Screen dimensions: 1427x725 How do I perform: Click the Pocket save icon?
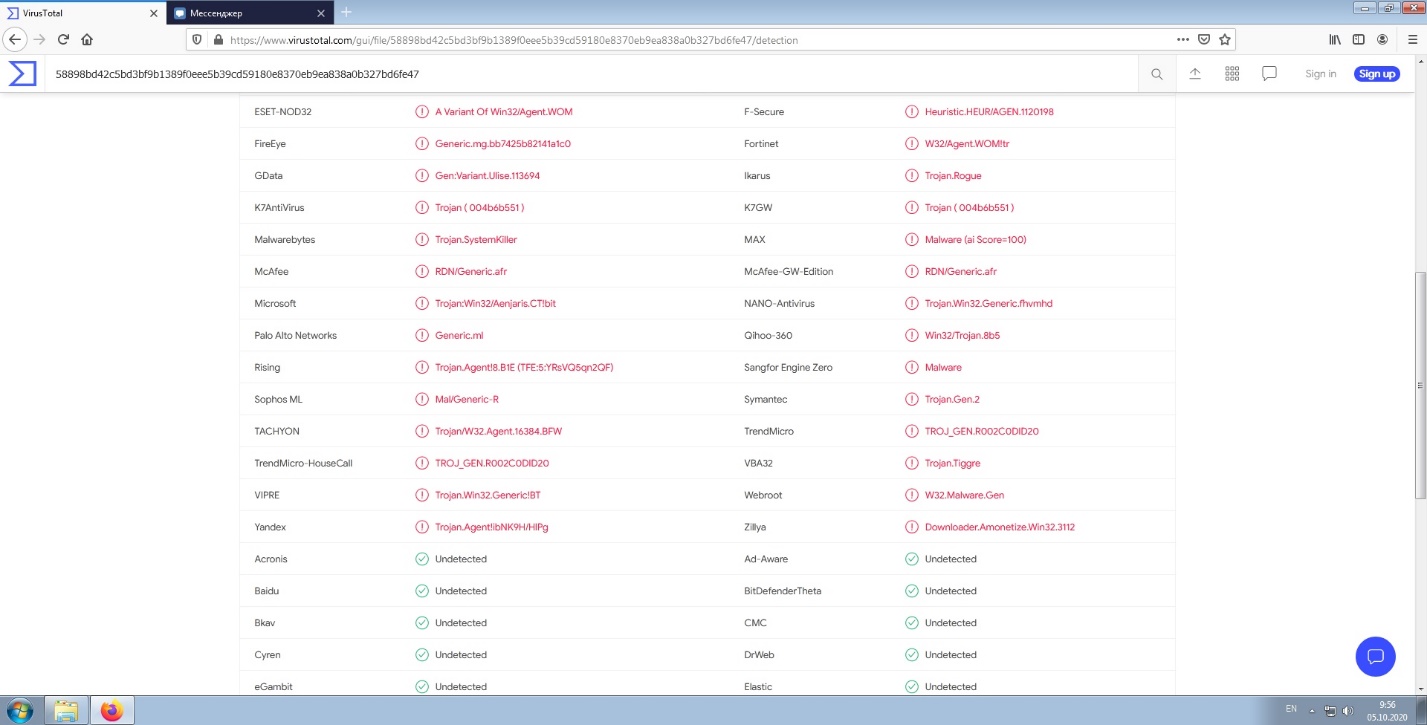tap(1204, 40)
